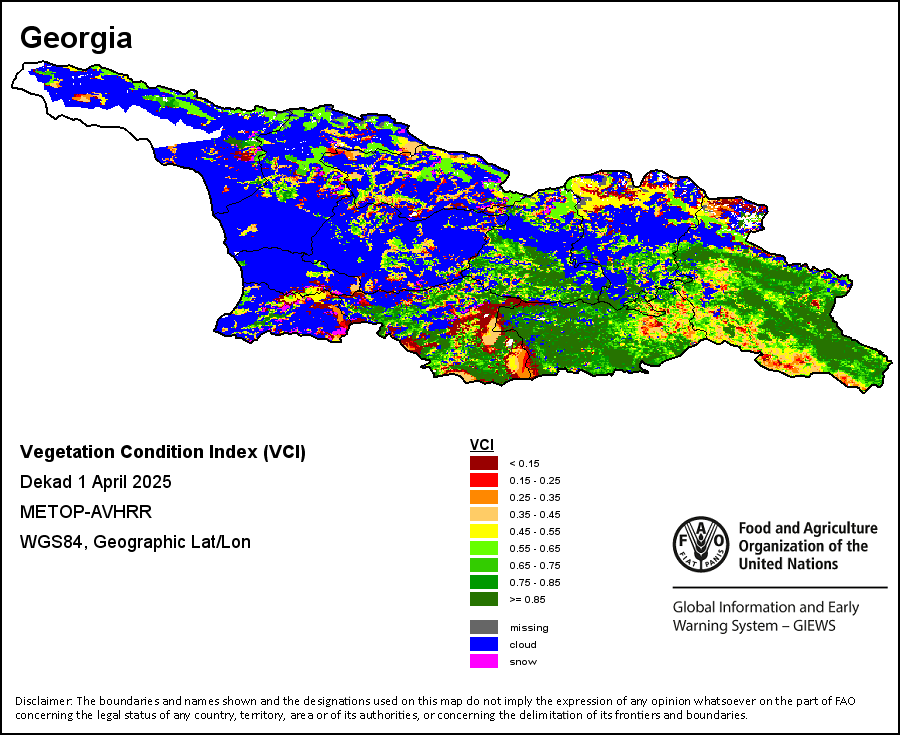Click the blue cloud legend swatch
The height and width of the screenshot is (735, 900).
click(x=483, y=644)
